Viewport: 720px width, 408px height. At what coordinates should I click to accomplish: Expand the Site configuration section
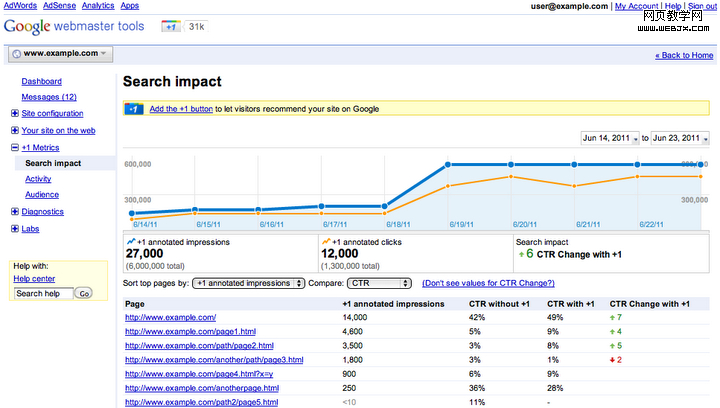point(15,113)
